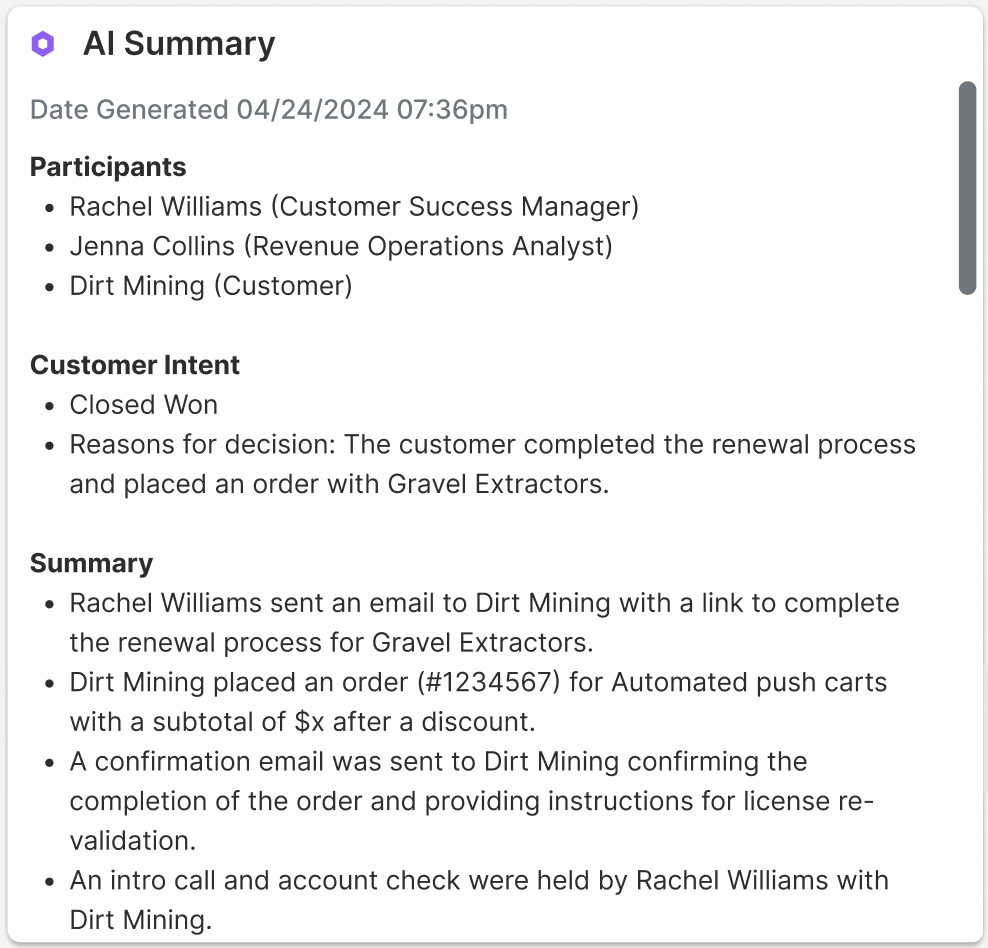The height and width of the screenshot is (948, 988).
Task: Select the renewal process email bullet
Action: [483, 622]
